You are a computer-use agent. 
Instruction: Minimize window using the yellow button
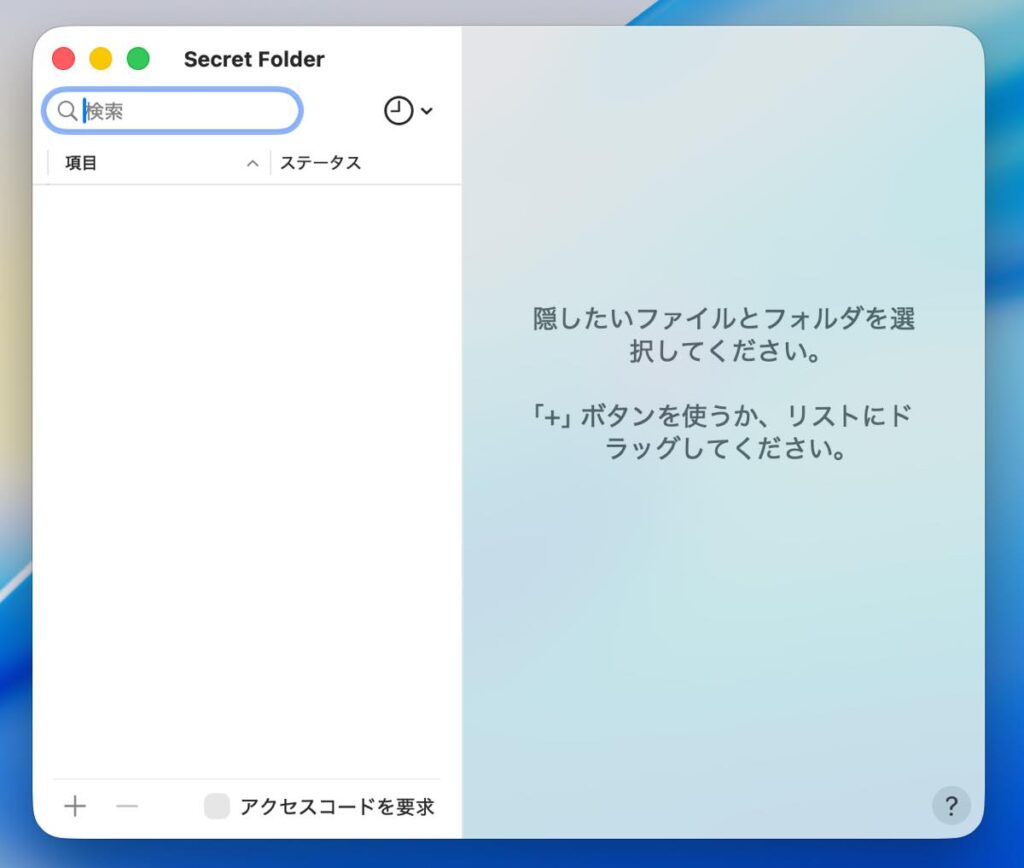click(101, 59)
